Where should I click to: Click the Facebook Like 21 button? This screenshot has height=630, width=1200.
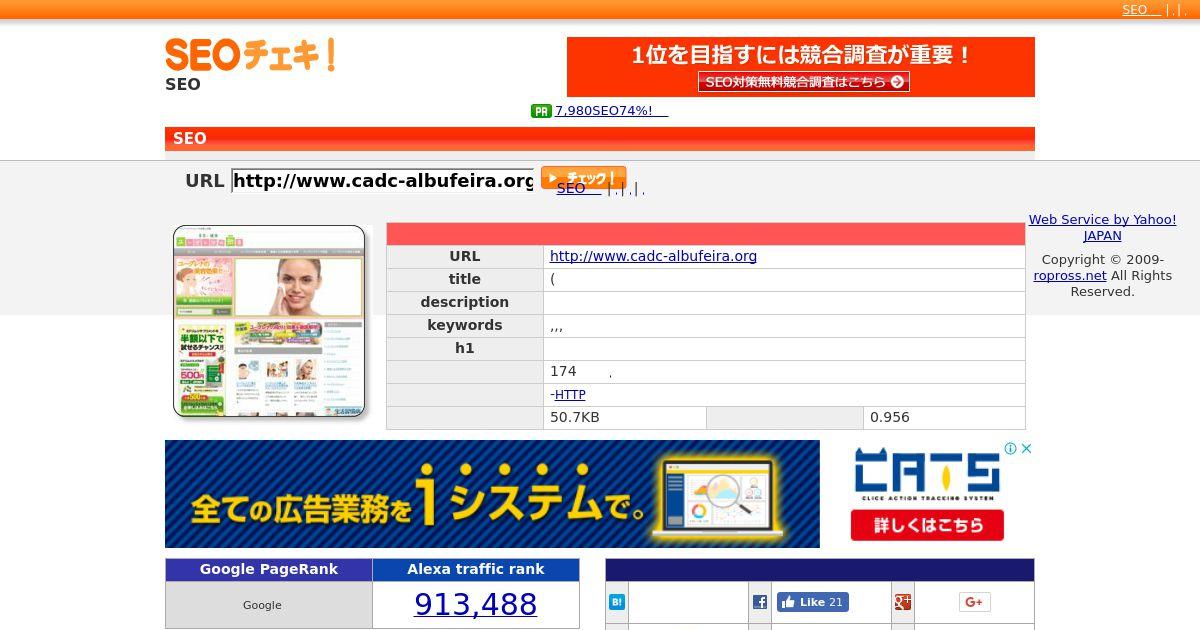pos(813,602)
